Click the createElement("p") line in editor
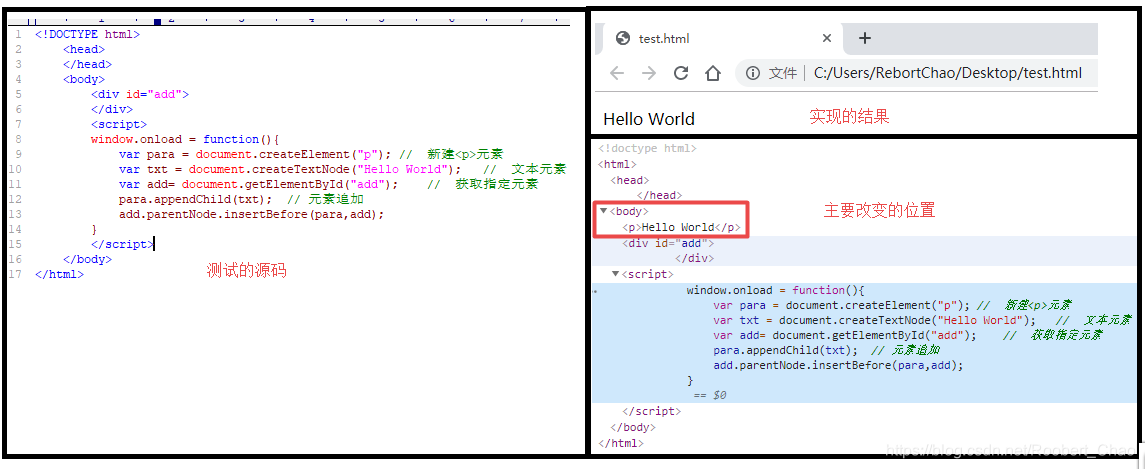The width and height of the screenshot is (1145, 469). 311,154
